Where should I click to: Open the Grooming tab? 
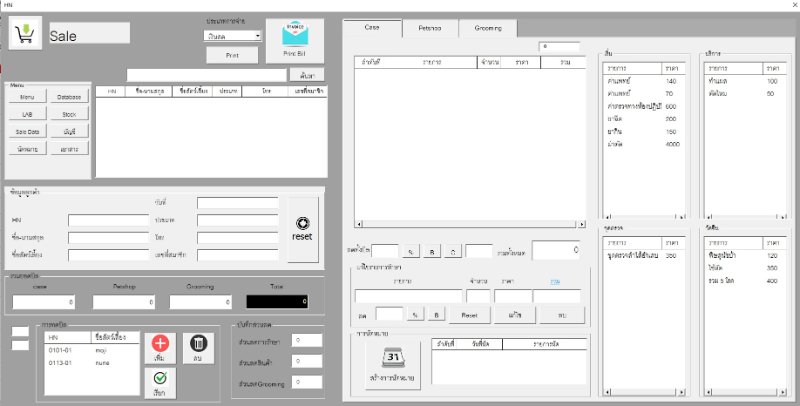pos(488,29)
